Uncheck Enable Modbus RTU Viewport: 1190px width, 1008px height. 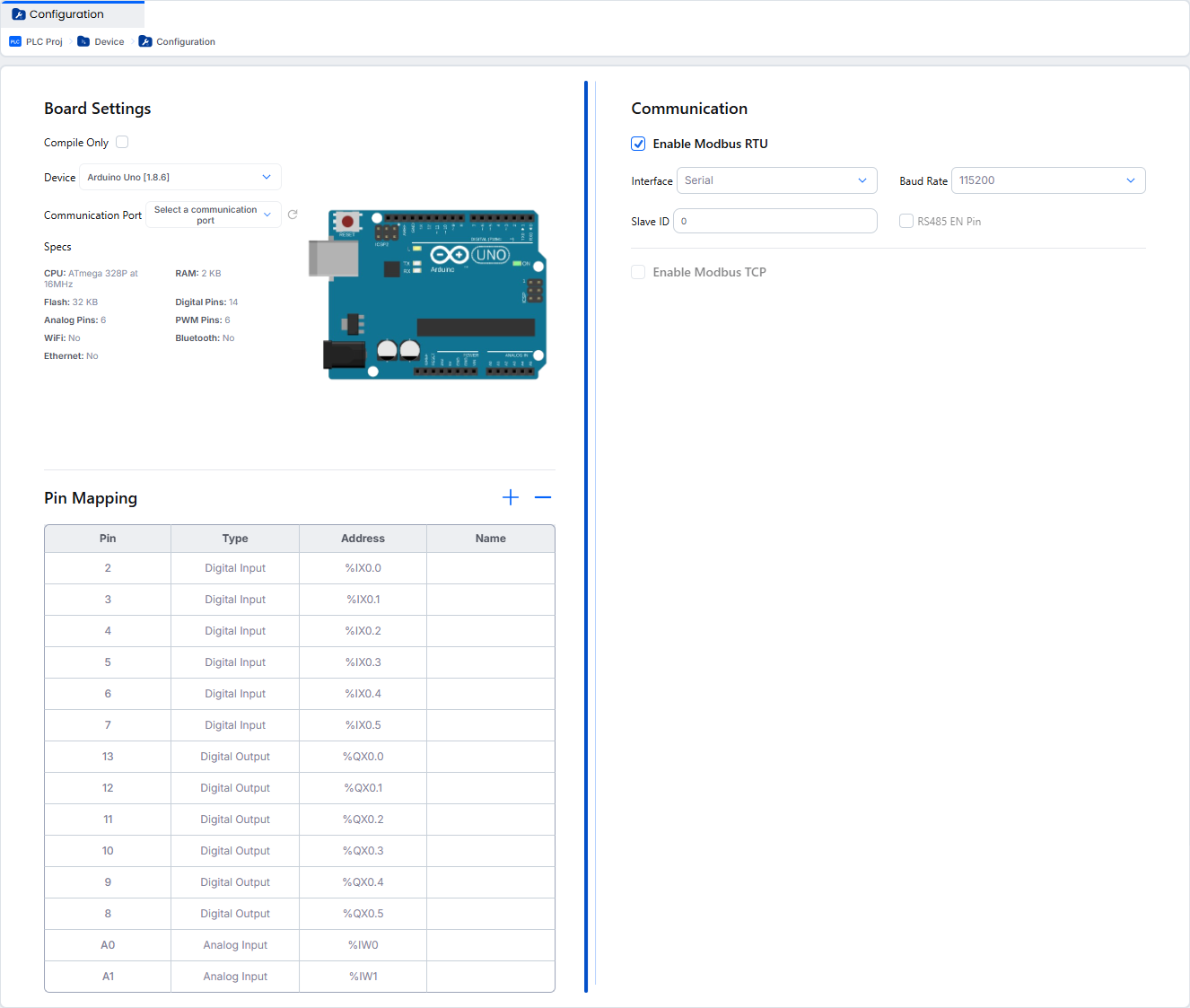point(638,144)
